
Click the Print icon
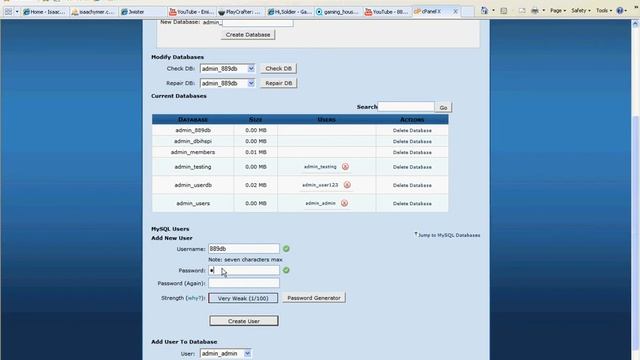pyautogui.click(x=535, y=11)
